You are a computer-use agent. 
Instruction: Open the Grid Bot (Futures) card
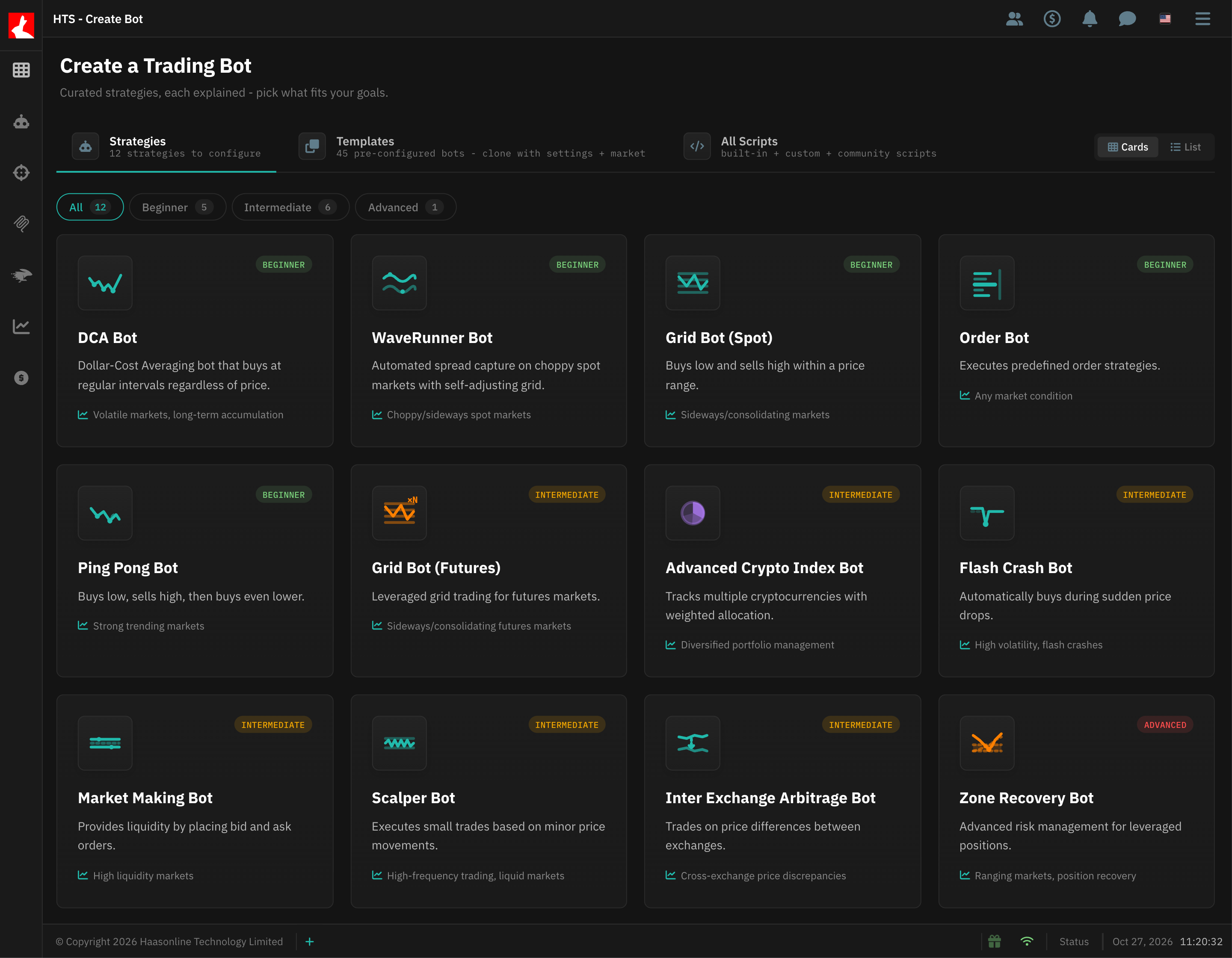pos(489,571)
